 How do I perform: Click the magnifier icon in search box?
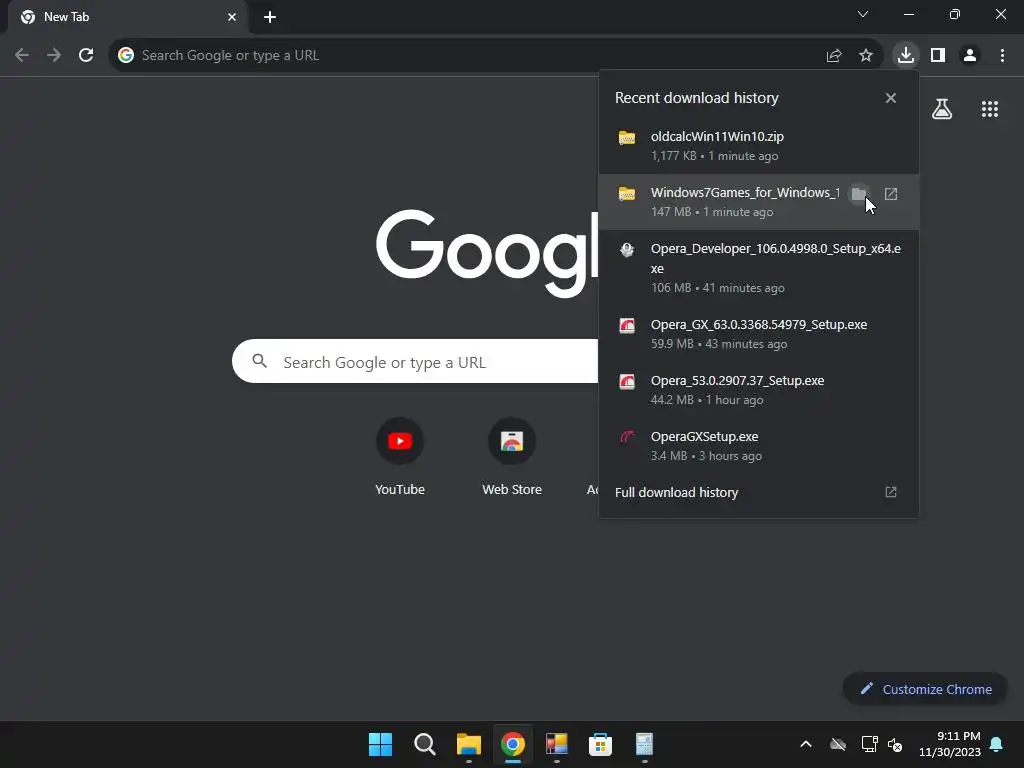[x=260, y=361]
